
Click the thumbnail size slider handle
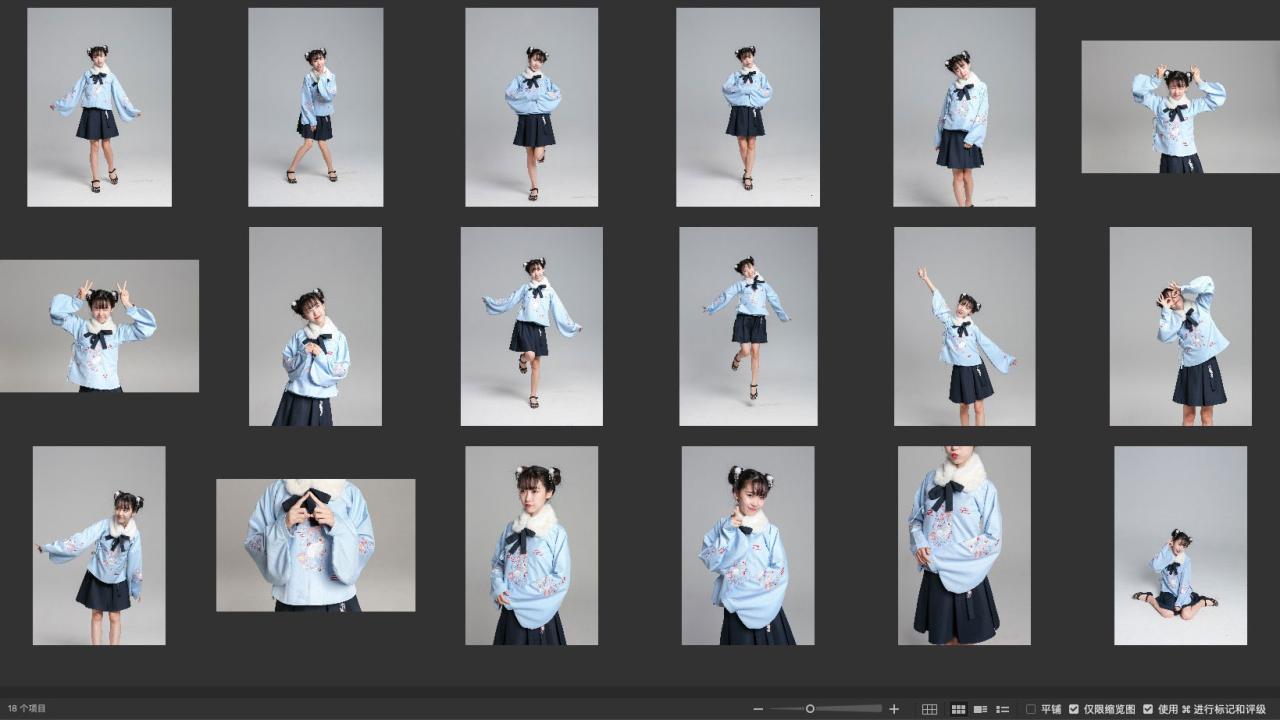[810, 709]
